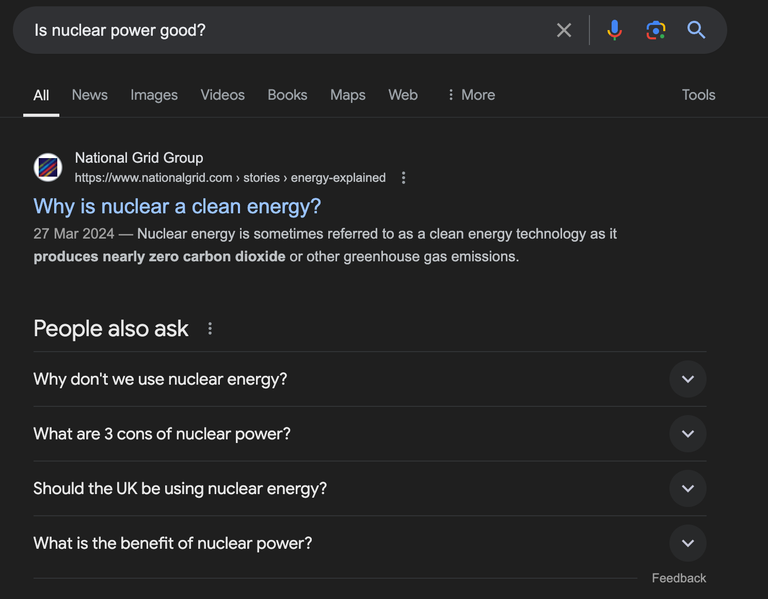
Task: Switch to the News tab
Action: [90, 95]
